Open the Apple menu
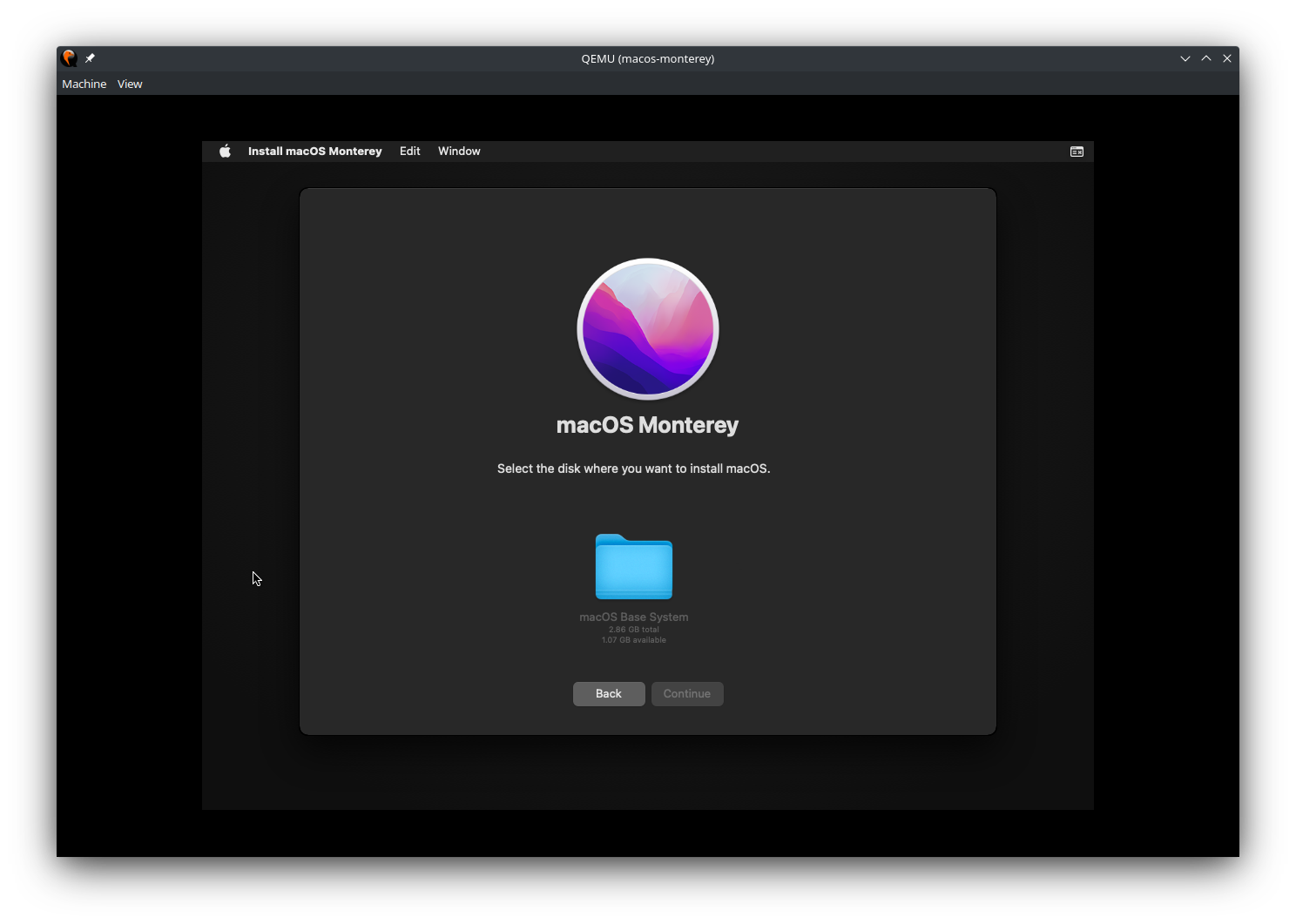 point(225,151)
